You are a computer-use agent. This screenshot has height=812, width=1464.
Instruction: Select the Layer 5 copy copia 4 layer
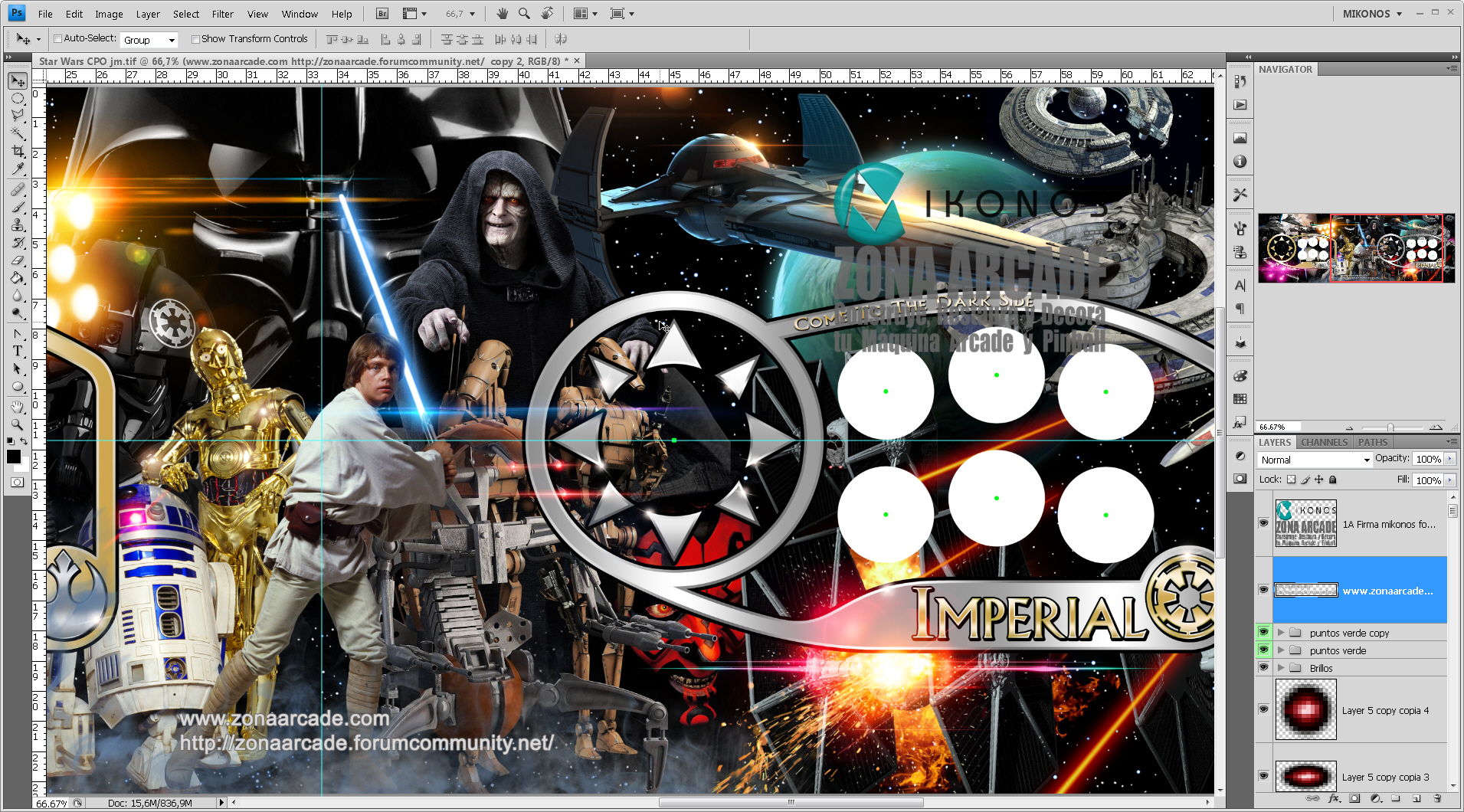(1352, 710)
